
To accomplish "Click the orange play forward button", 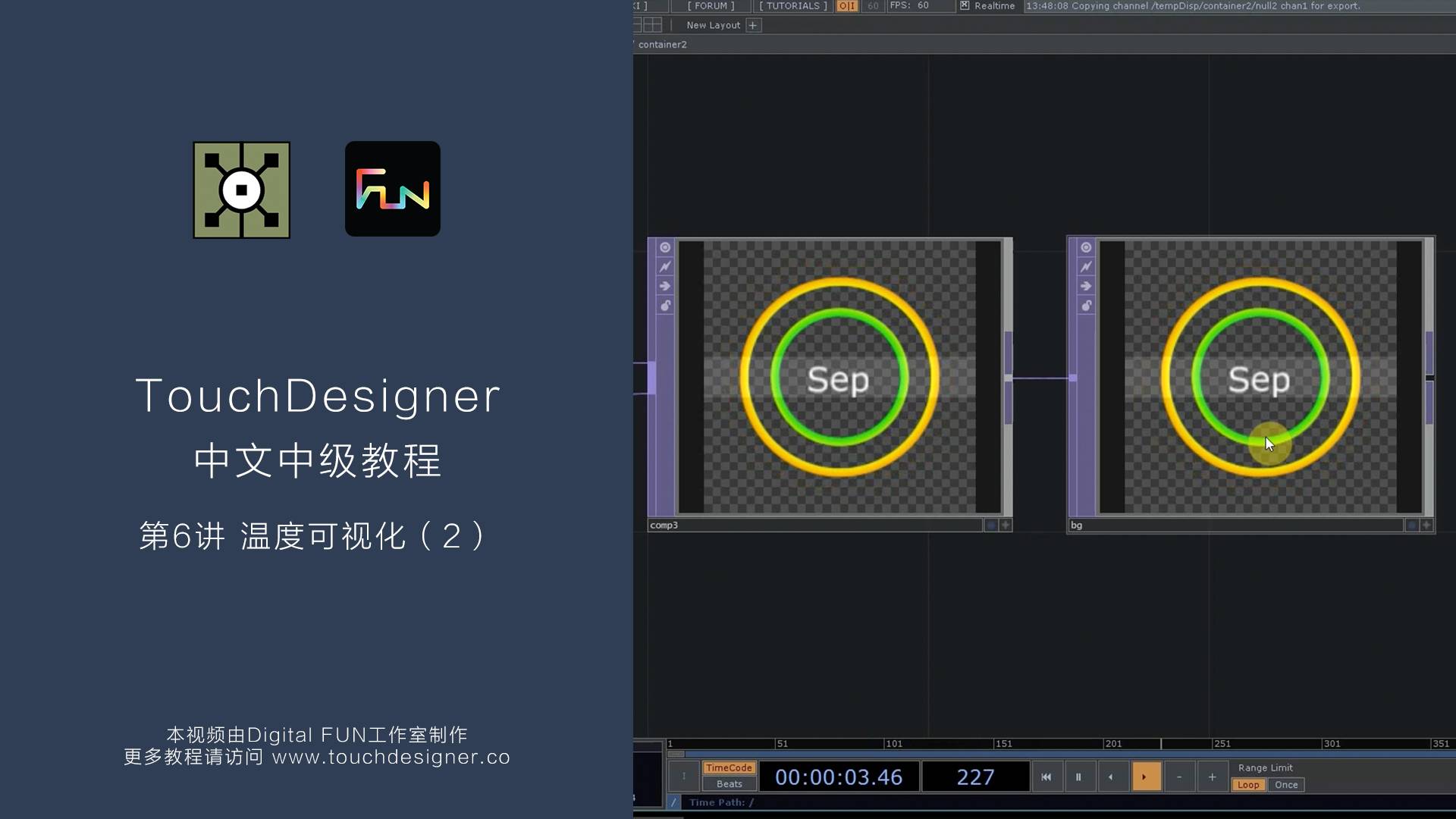I will point(1146,777).
